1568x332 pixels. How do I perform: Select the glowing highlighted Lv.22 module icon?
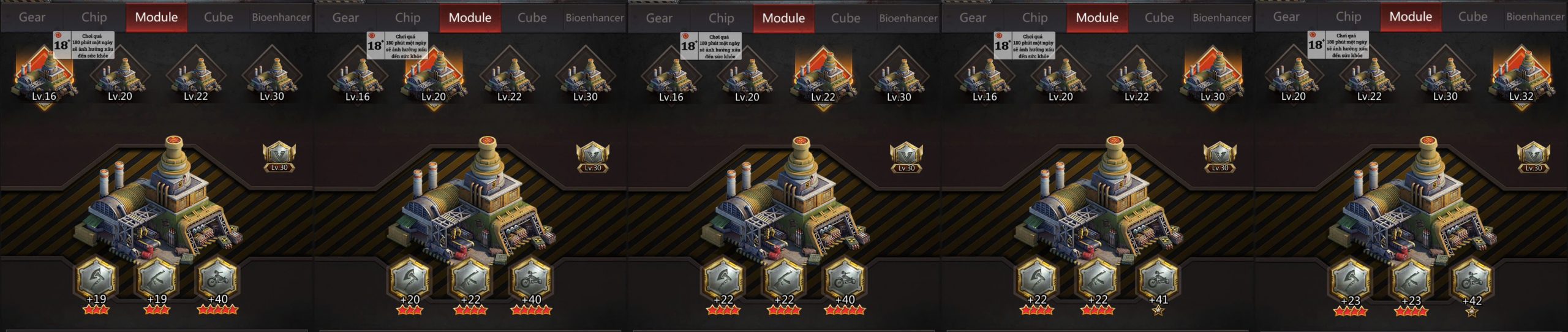[x=823, y=78]
